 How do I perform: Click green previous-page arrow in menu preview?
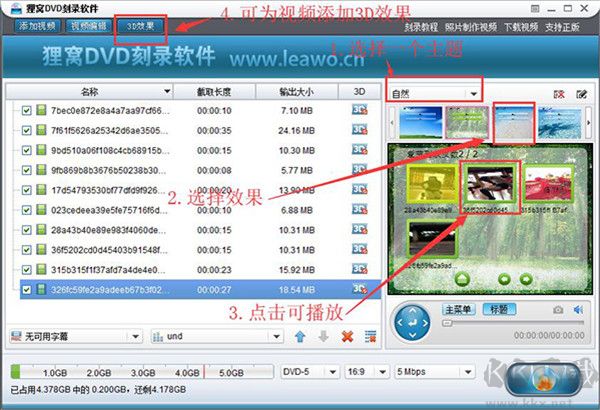click(x=504, y=280)
